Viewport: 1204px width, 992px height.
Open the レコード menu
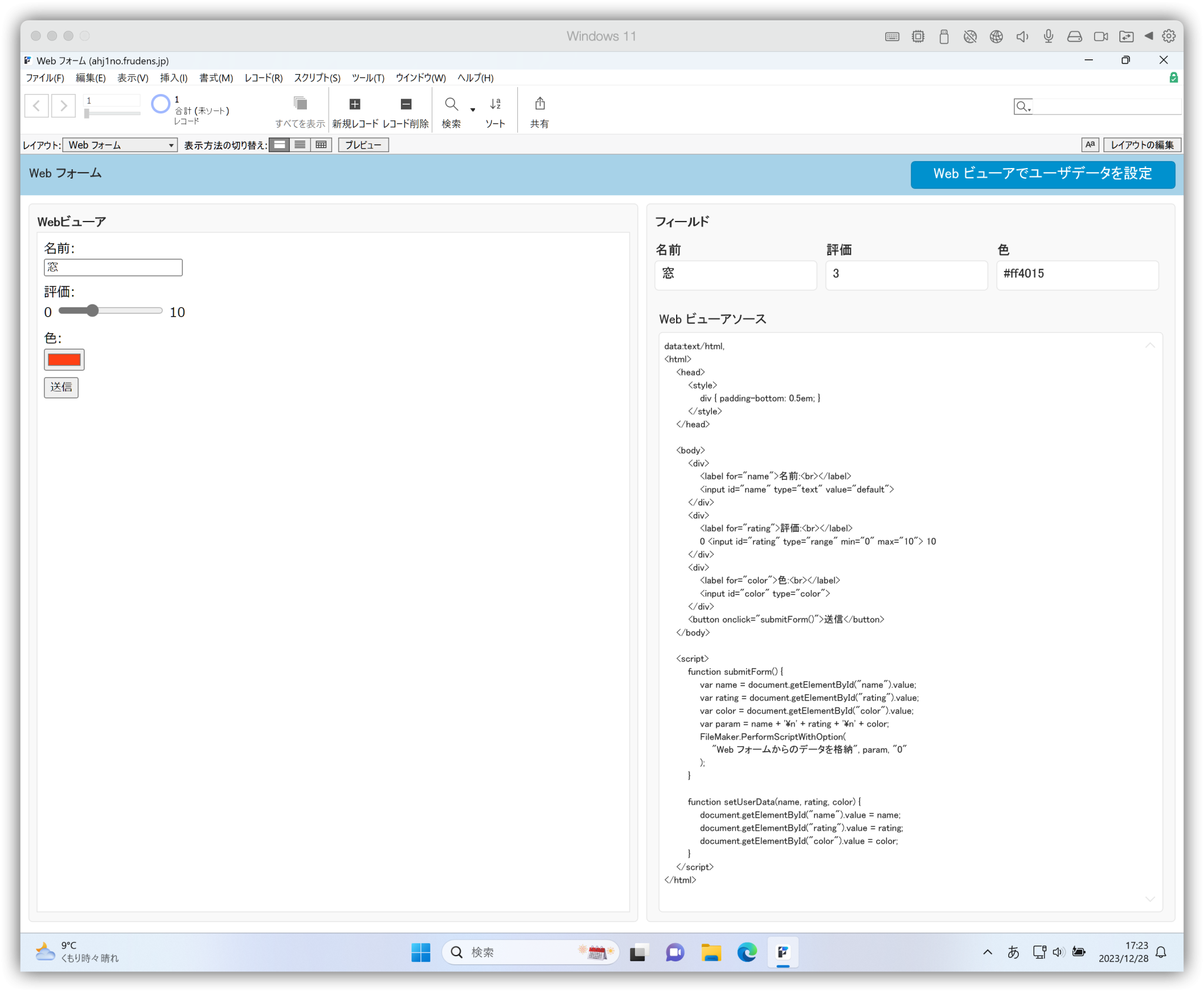click(x=263, y=78)
